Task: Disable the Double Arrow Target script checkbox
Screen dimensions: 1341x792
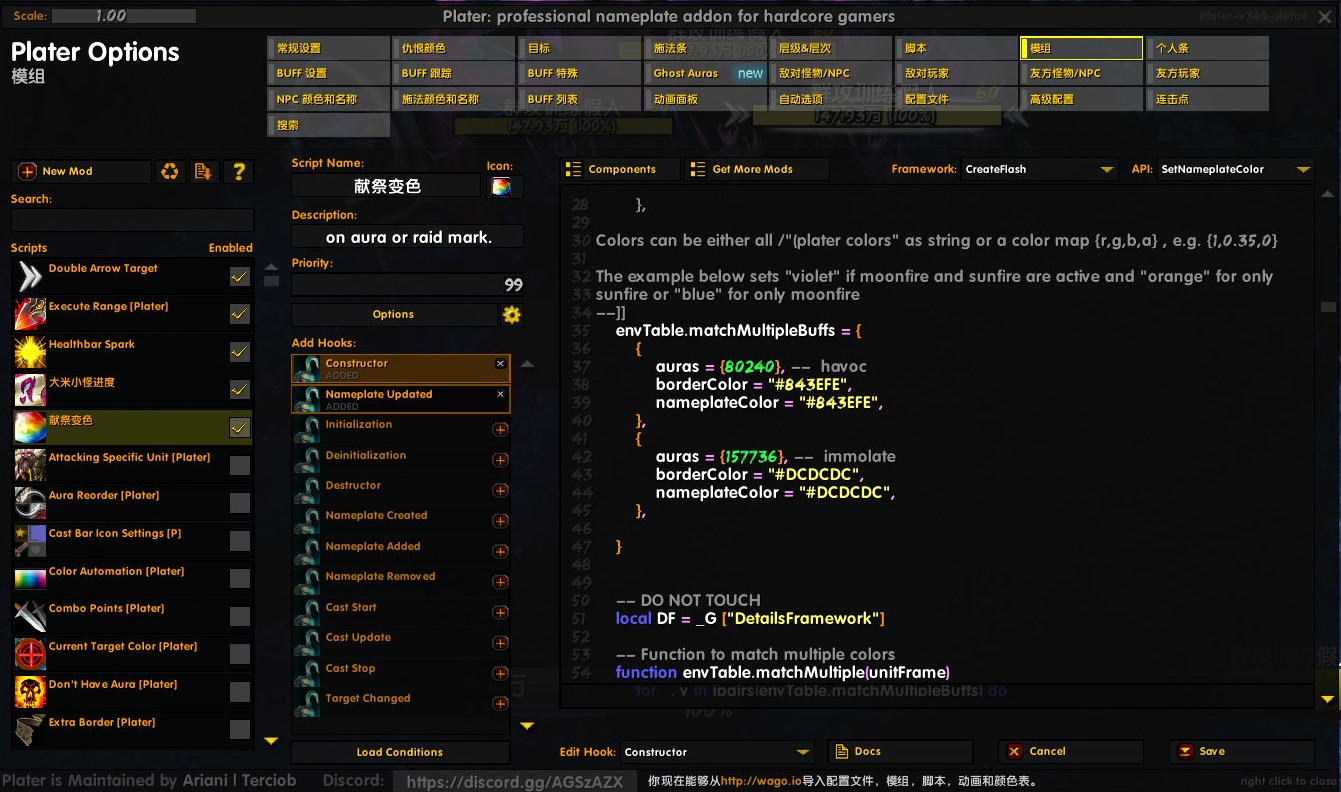Action: pyautogui.click(x=240, y=277)
